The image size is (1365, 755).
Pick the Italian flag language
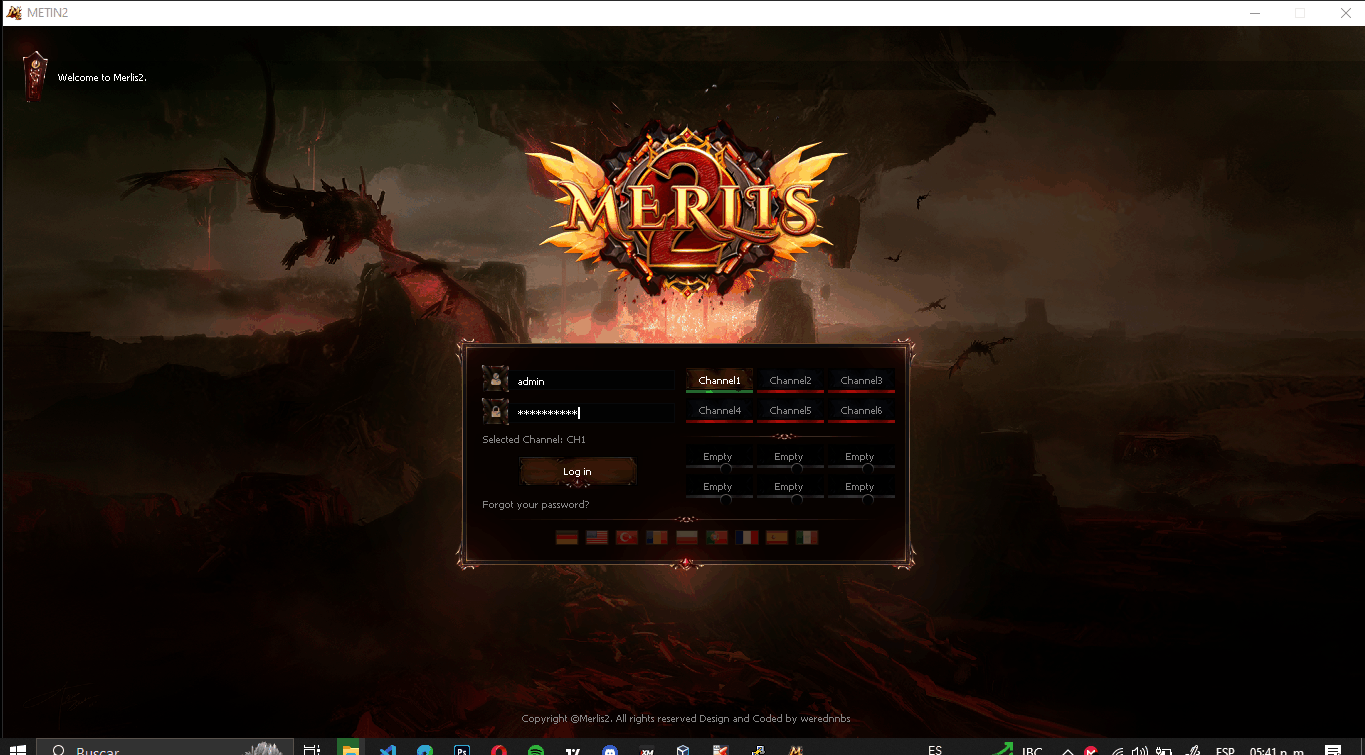807,537
